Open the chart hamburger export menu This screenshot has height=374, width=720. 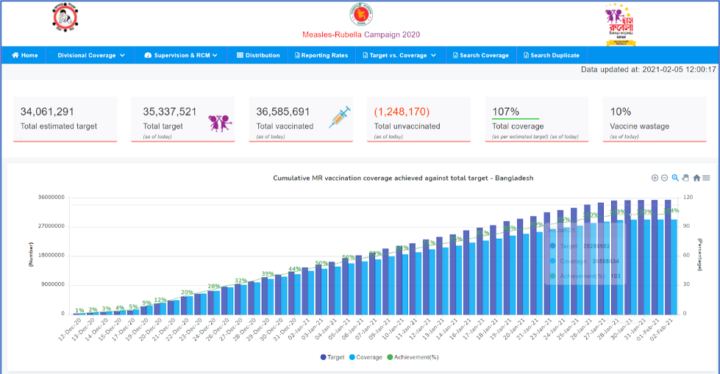706,178
